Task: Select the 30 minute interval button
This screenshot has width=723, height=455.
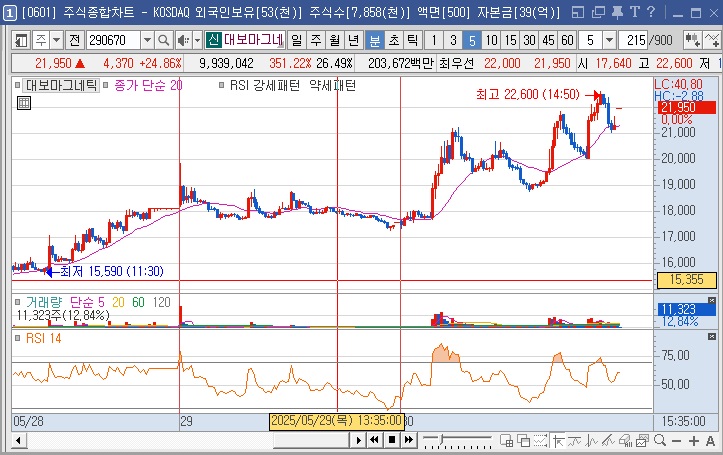Action: 529,41
